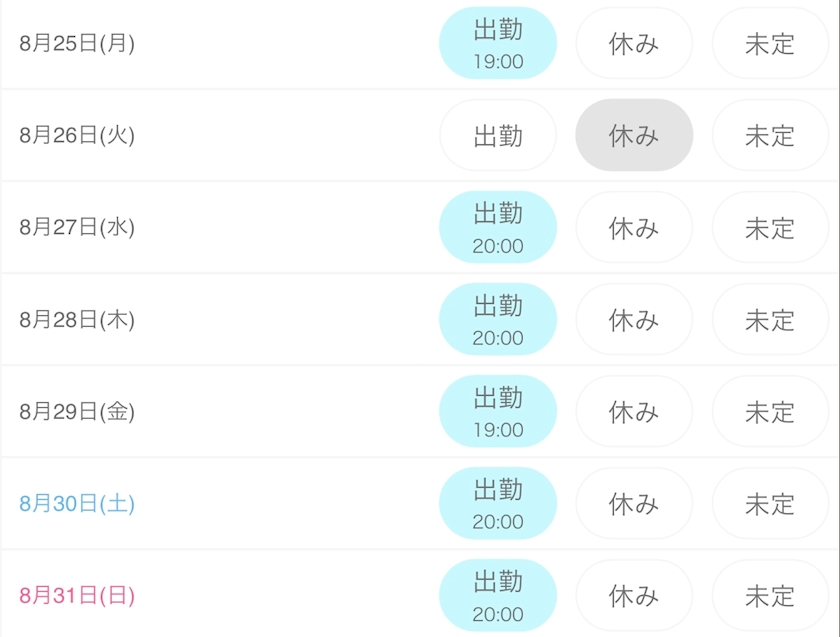Mark 8月30日(土) as 休み
This screenshot has height=637, width=840.
(634, 504)
